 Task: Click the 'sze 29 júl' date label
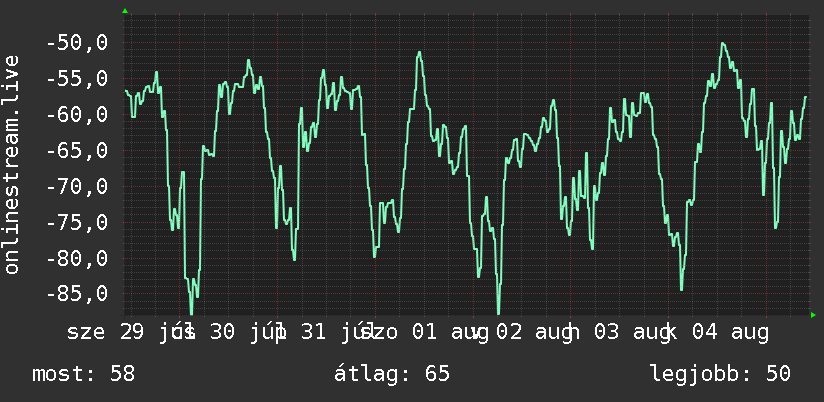(131, 333)
